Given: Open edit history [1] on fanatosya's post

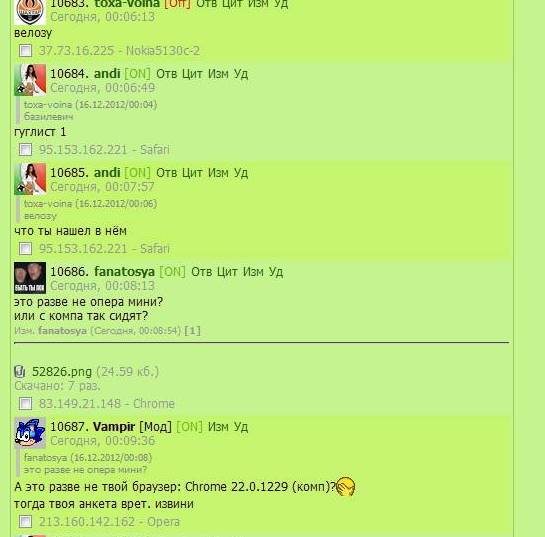Looking at the screenshot, I should [x=193, y=331].
